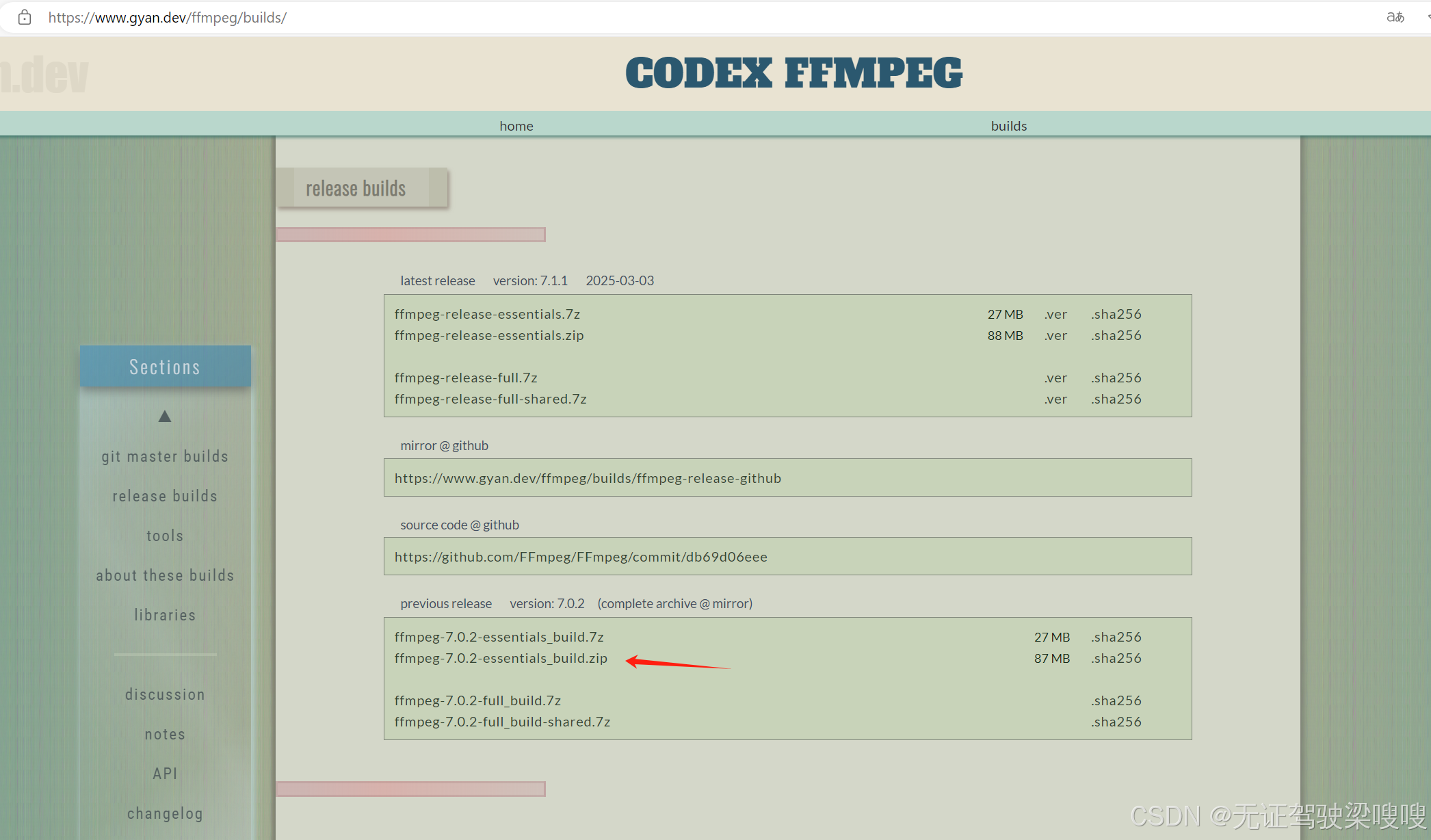Open complete archive @ mirror link

pyautogui.click(x=674, y=603)
